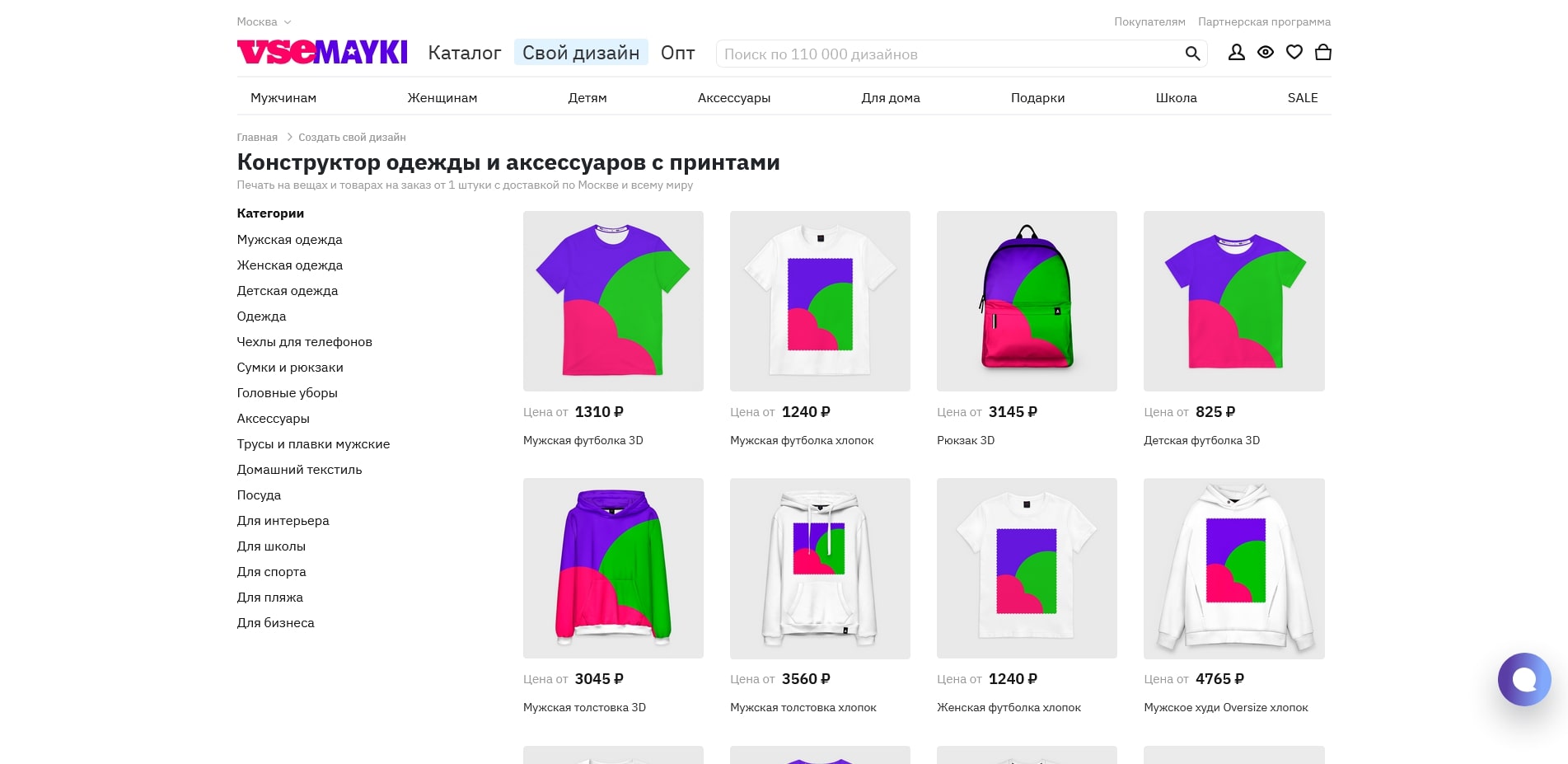Image resolution: width=1568 pixels, height=764 pixels.
Task: Open the Женщинам navigation category
Action: 442,97
